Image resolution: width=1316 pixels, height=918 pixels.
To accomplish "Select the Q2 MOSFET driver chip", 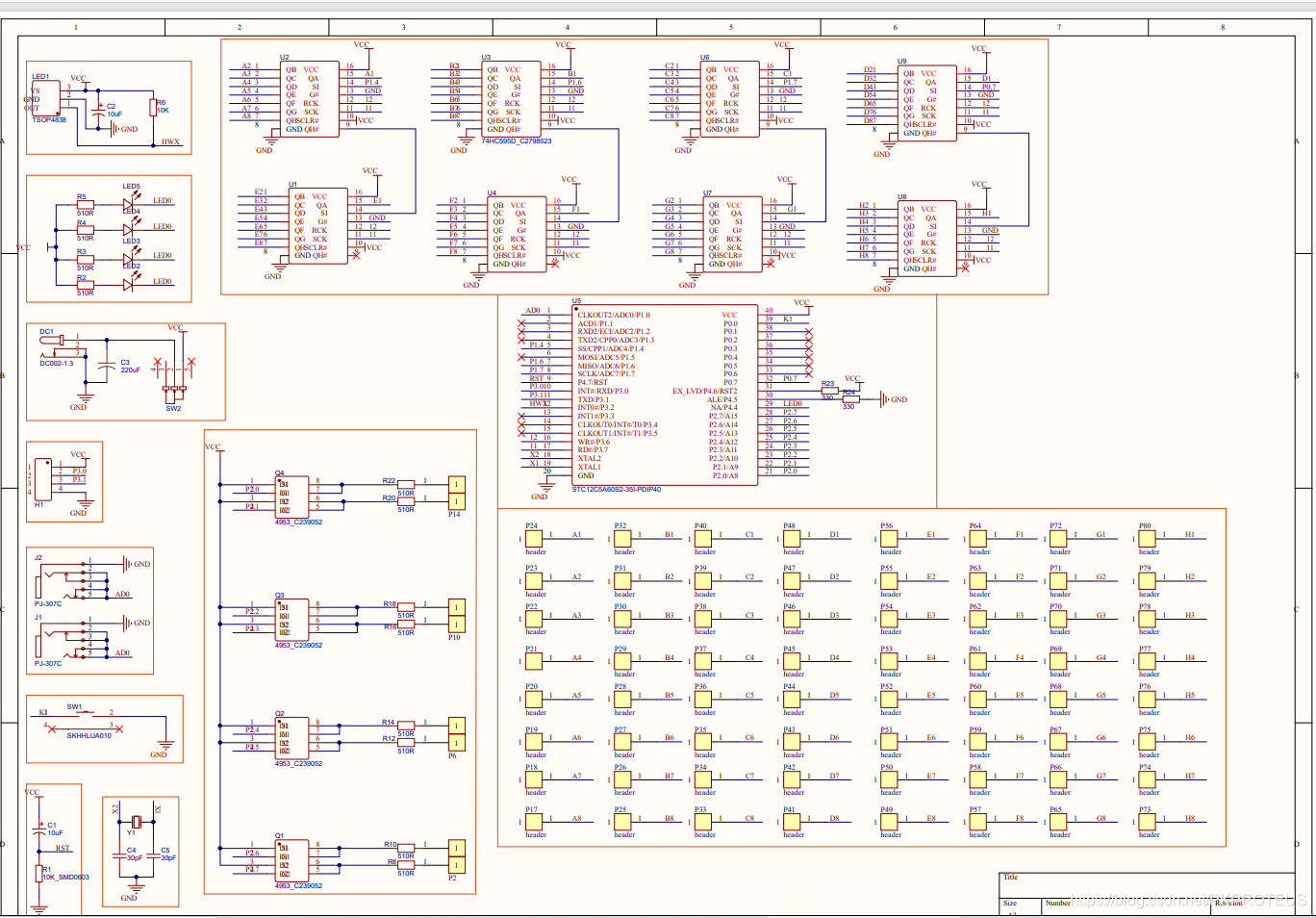I will coord(291,739).
